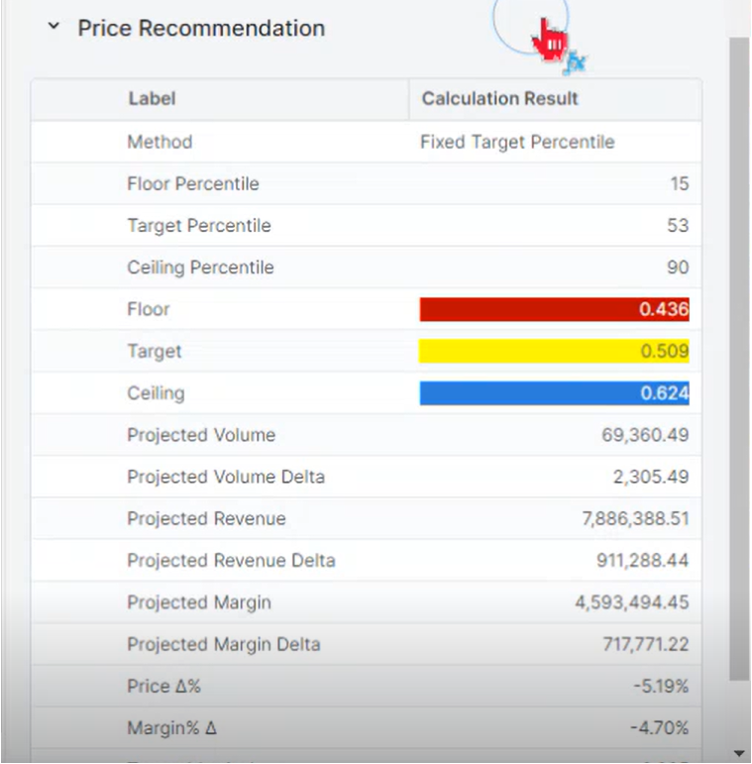Click the Ceiling Percentile row label
This screenshot has width=752, height=764.
200,268
